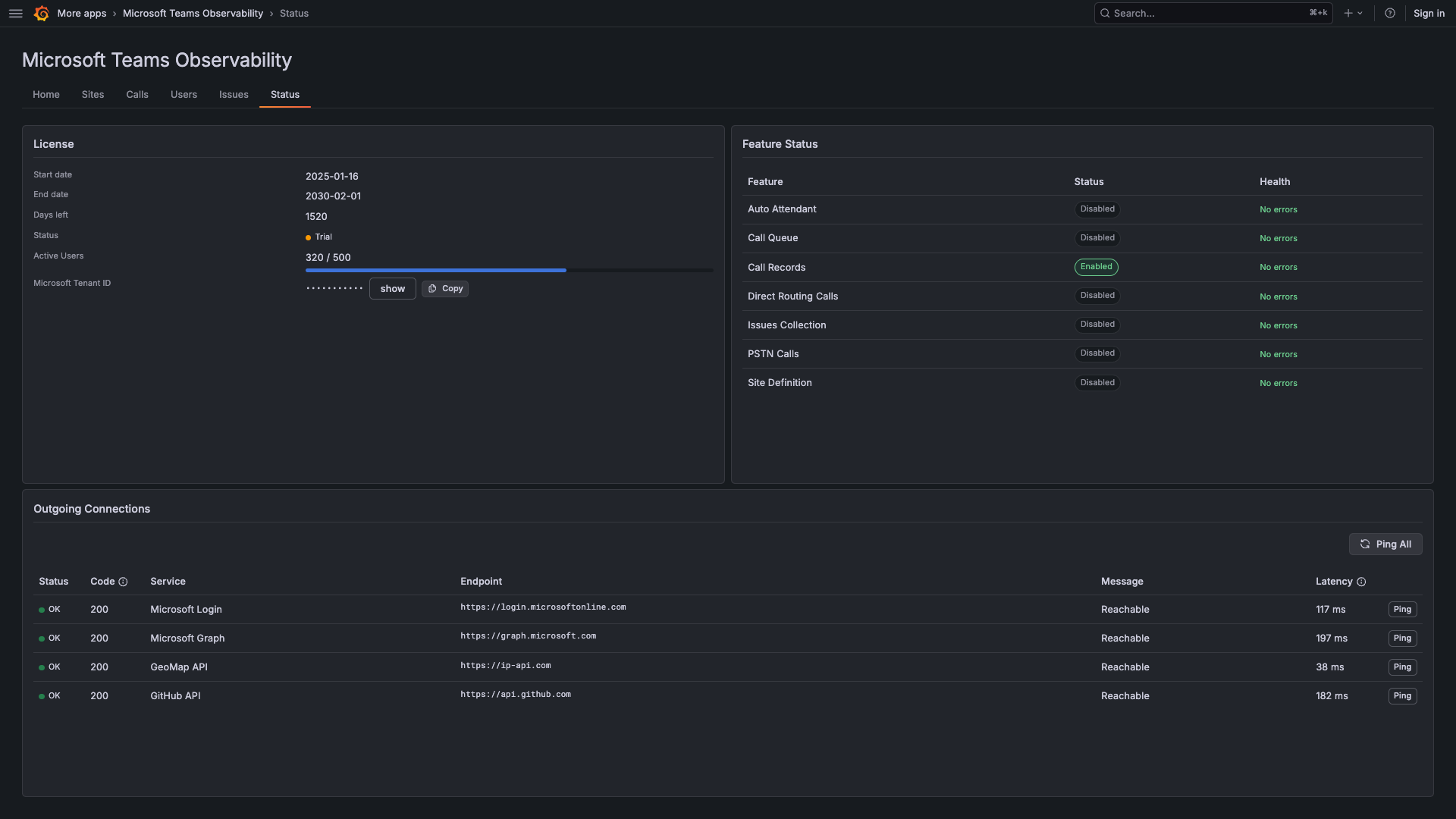The image size is (1456, 819).
Task: Click Enabled badge for Call Records
Action: click(1096, 267)
